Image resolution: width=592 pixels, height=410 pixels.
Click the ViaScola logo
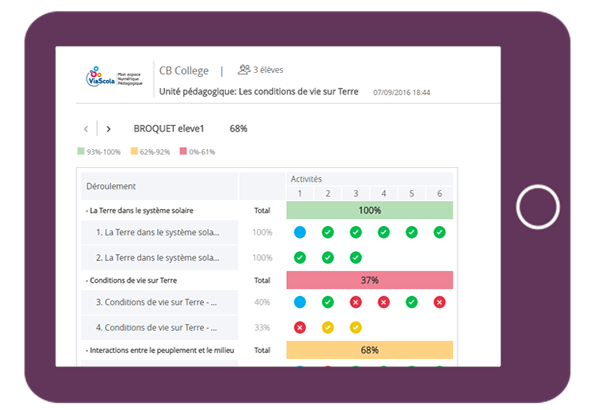(114, 77)
